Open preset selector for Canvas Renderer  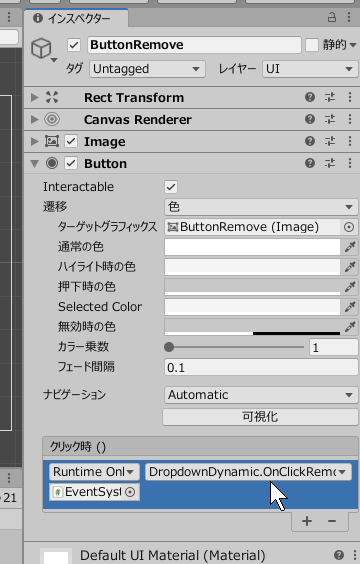click(330, 119)
